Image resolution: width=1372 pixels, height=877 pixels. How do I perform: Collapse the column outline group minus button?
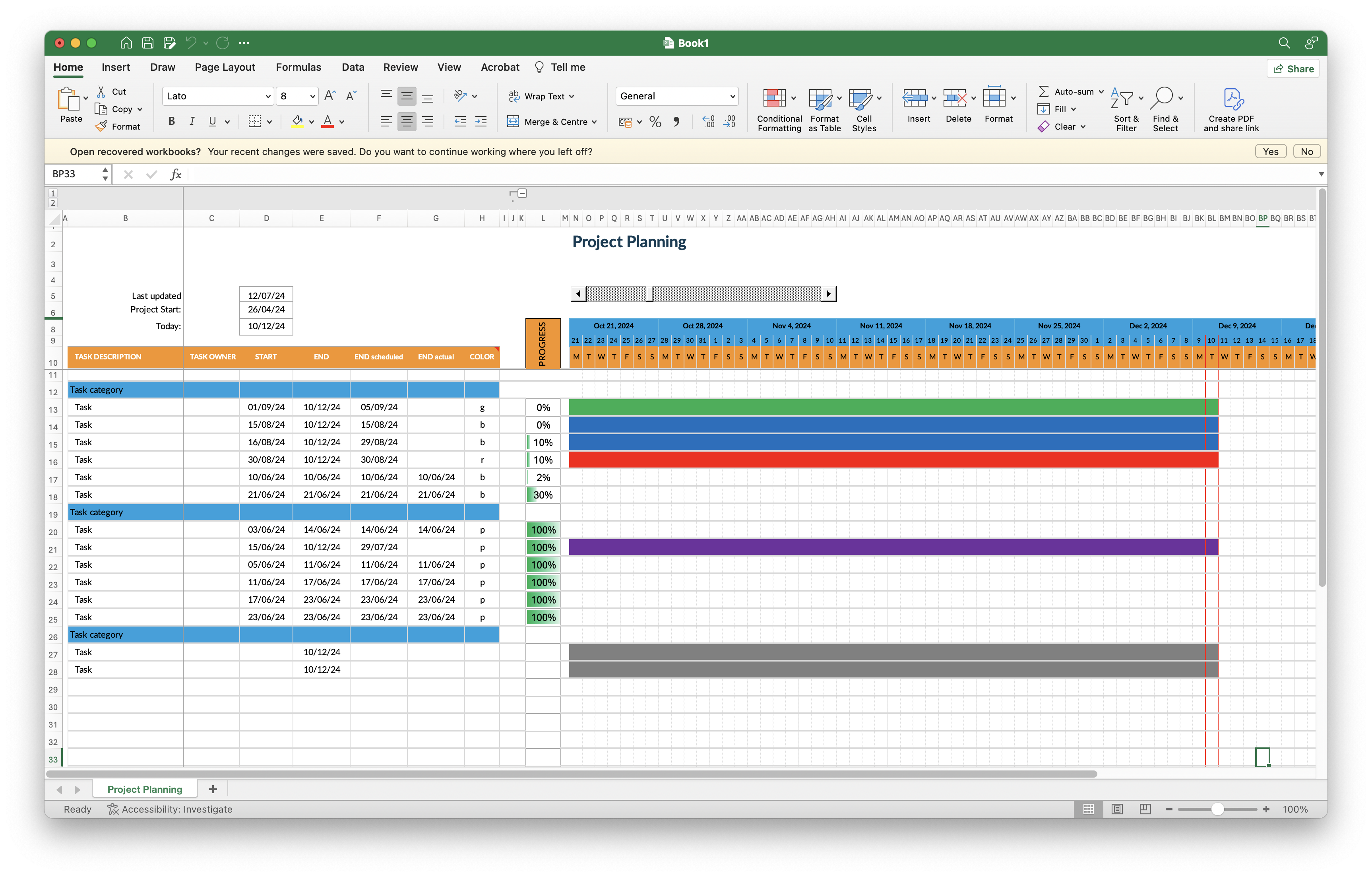pos(523,193)
